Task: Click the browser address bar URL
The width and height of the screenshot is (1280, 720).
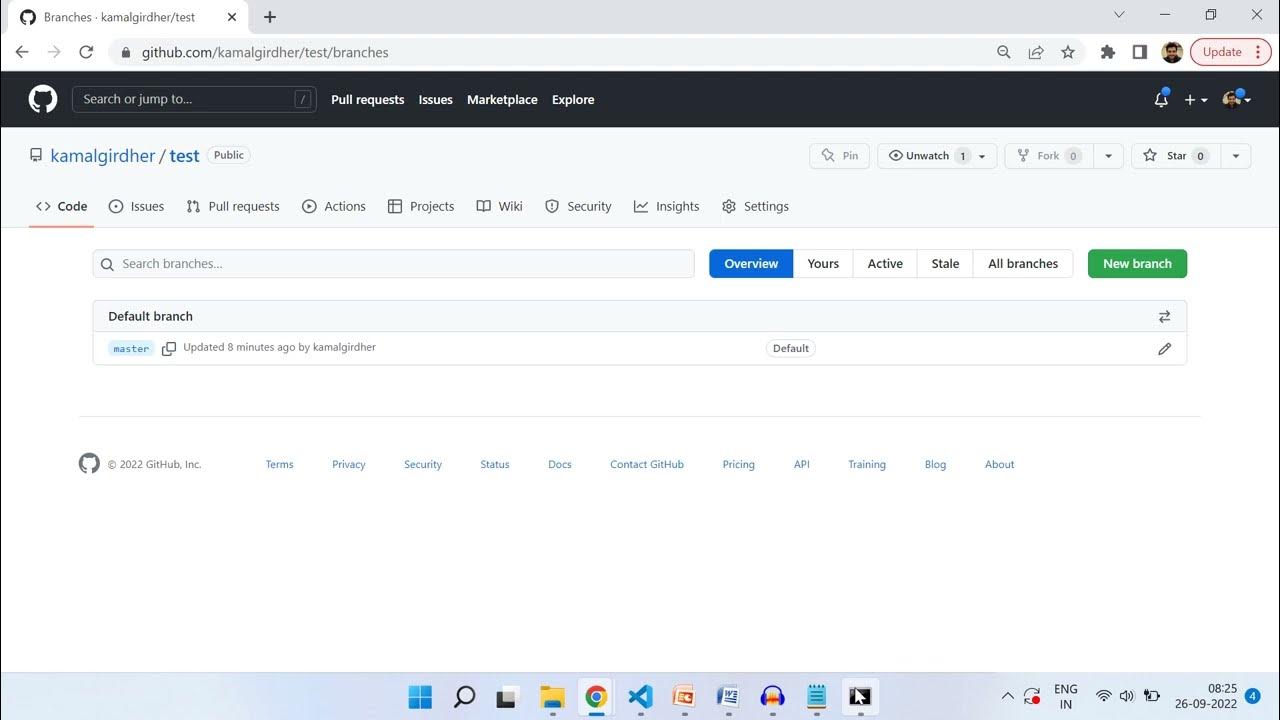Action: pos(265,52)
